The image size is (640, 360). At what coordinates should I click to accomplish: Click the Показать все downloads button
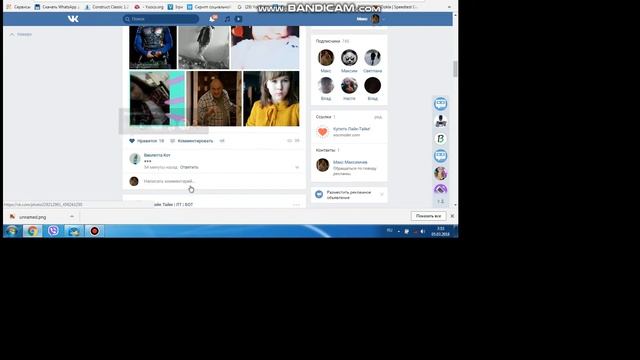428,216
